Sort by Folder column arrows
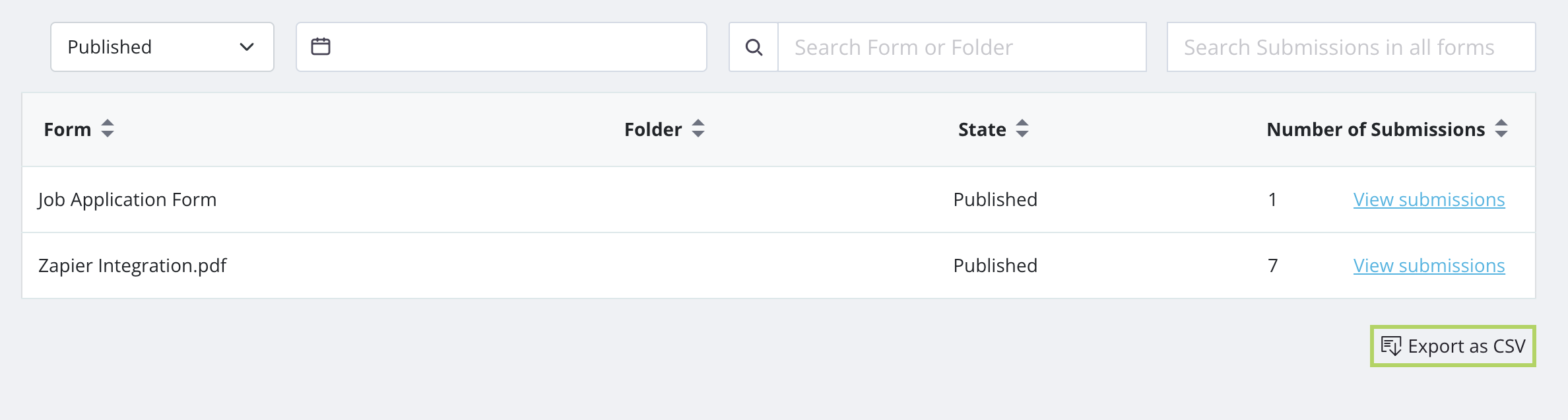 pos(698,129)
